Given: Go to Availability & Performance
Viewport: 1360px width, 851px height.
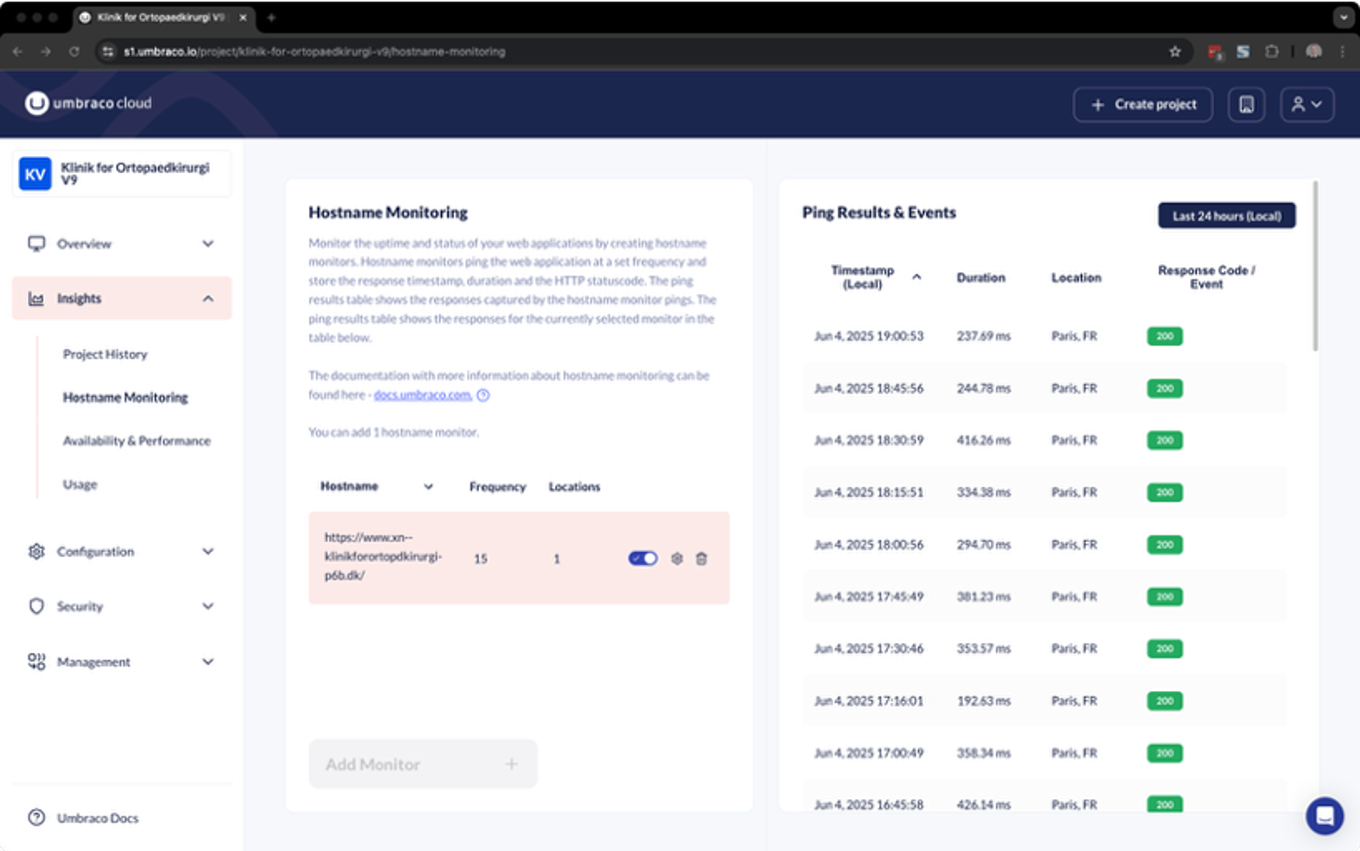Looking at the screenshot, I should point(137,440).
